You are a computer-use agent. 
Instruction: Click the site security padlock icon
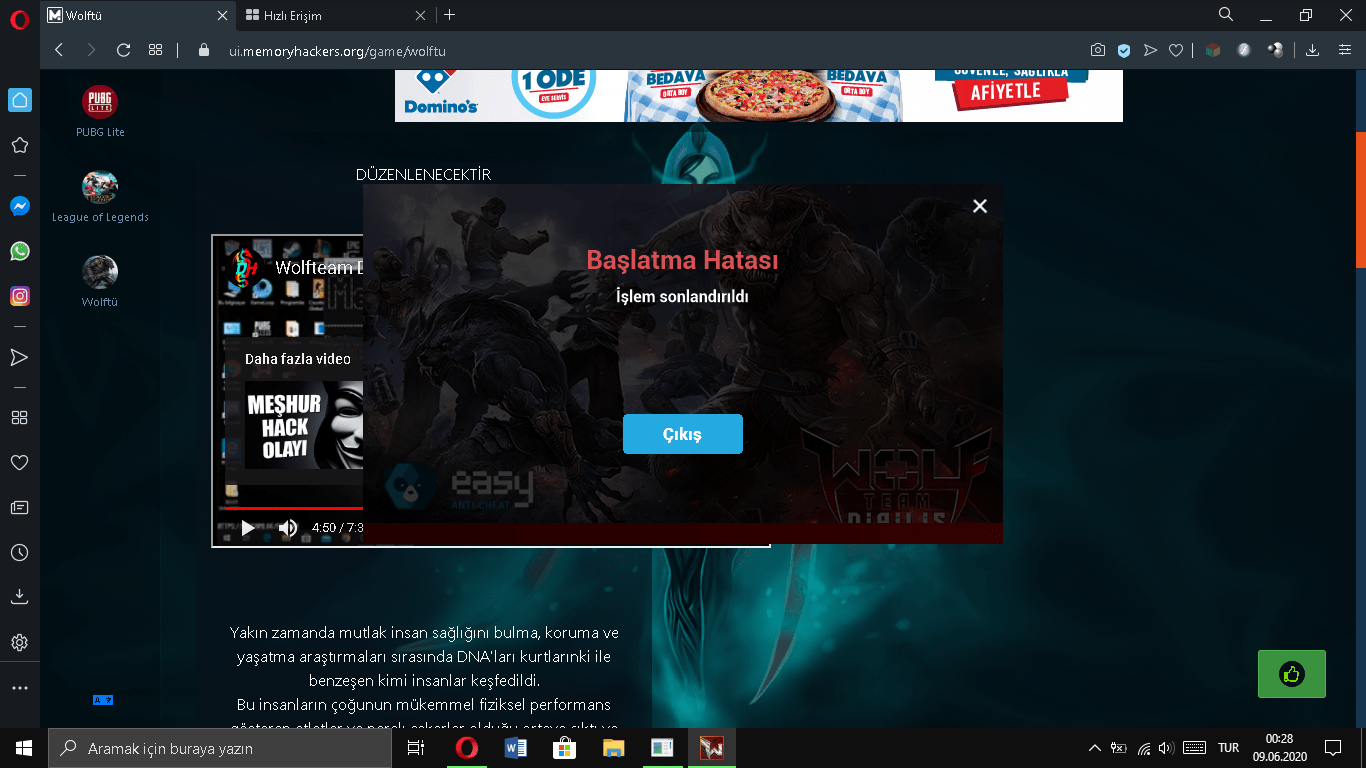pos(205,50)
